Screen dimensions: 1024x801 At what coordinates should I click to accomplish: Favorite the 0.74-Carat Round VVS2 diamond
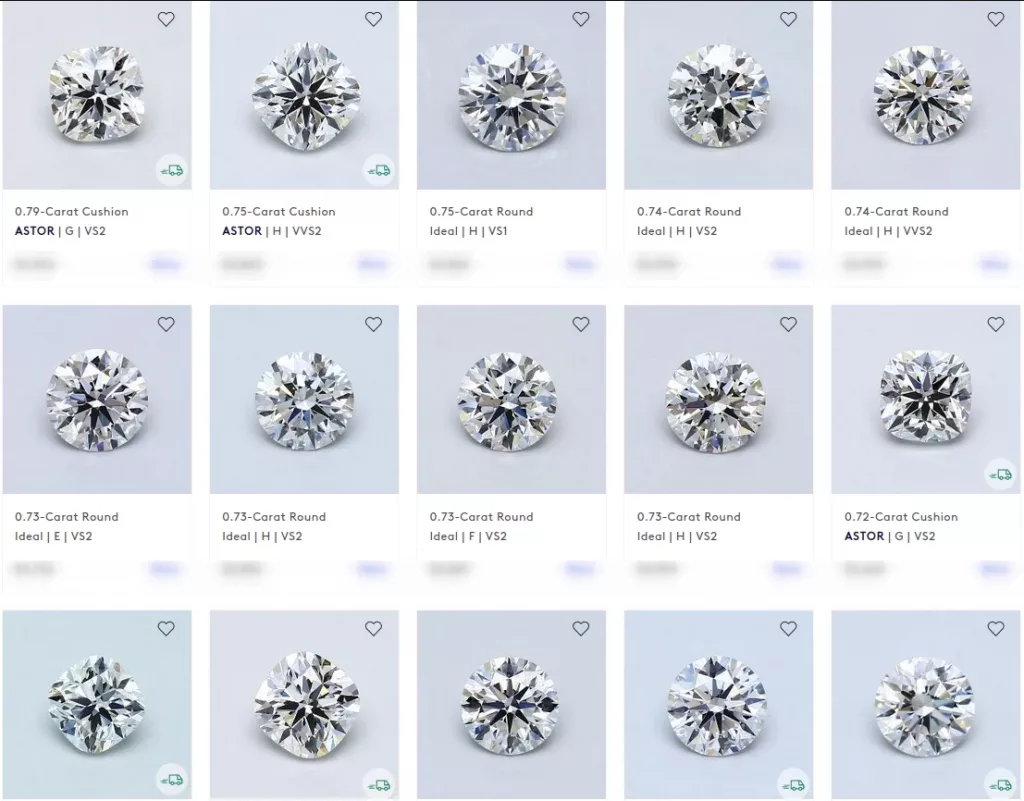[995, 20]
